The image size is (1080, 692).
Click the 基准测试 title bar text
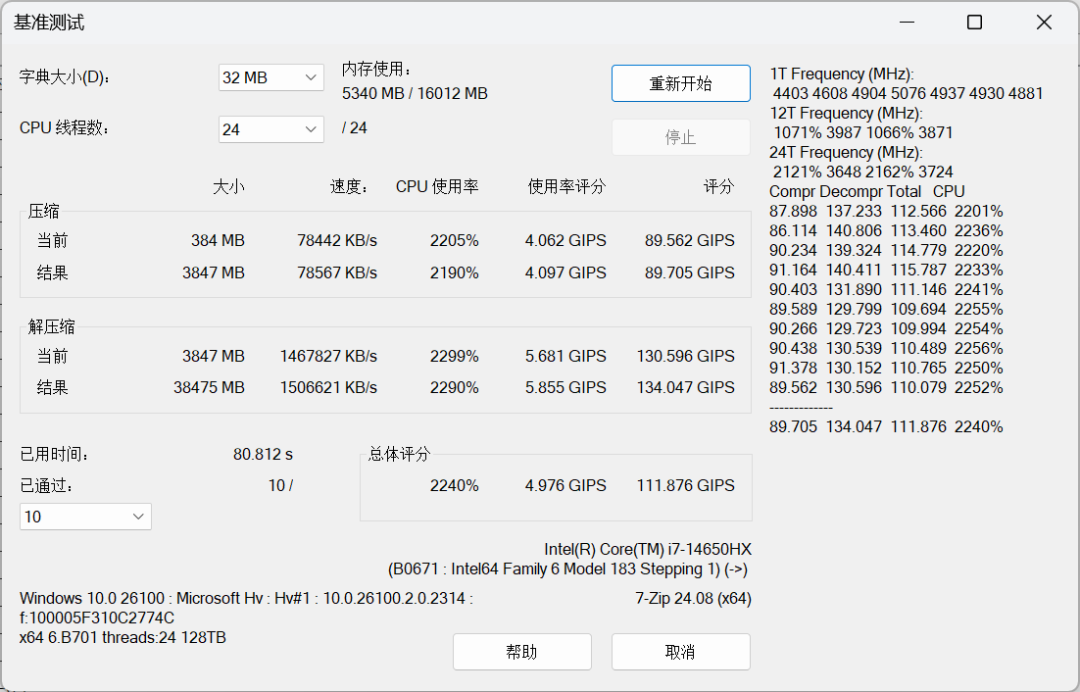coord(48,21)
